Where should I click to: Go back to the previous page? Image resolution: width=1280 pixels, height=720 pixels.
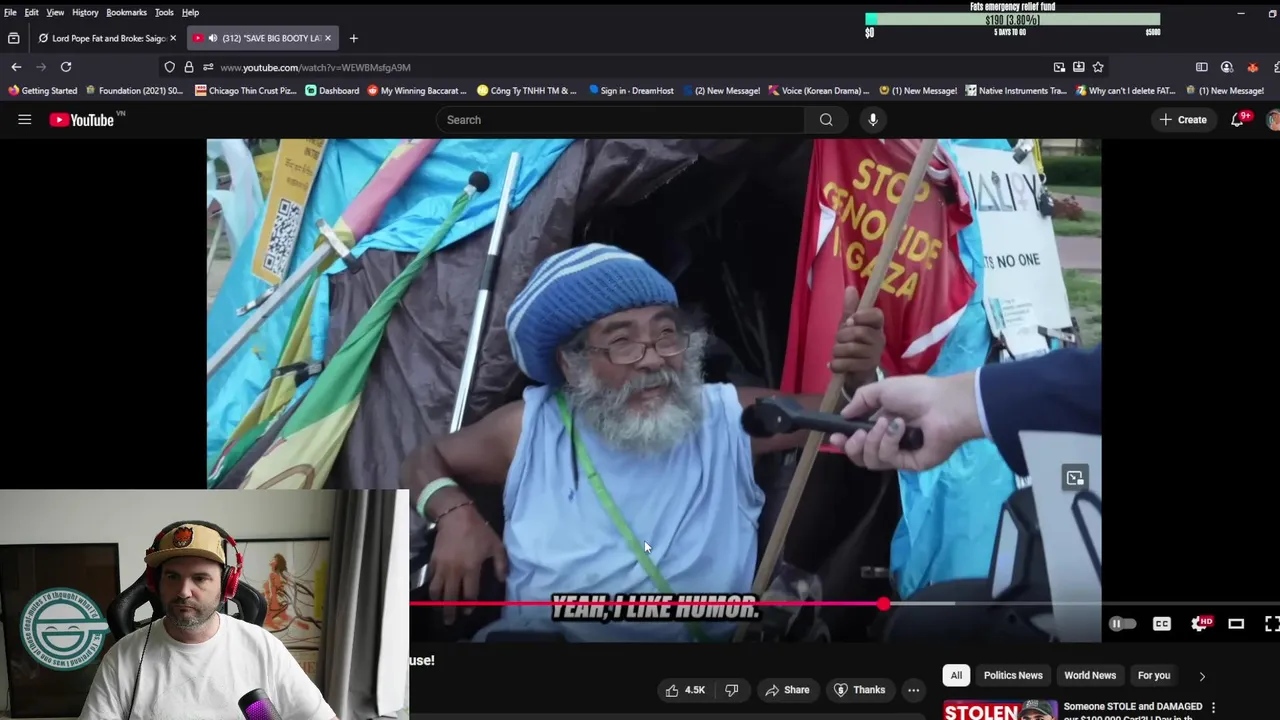coord(16,67)
